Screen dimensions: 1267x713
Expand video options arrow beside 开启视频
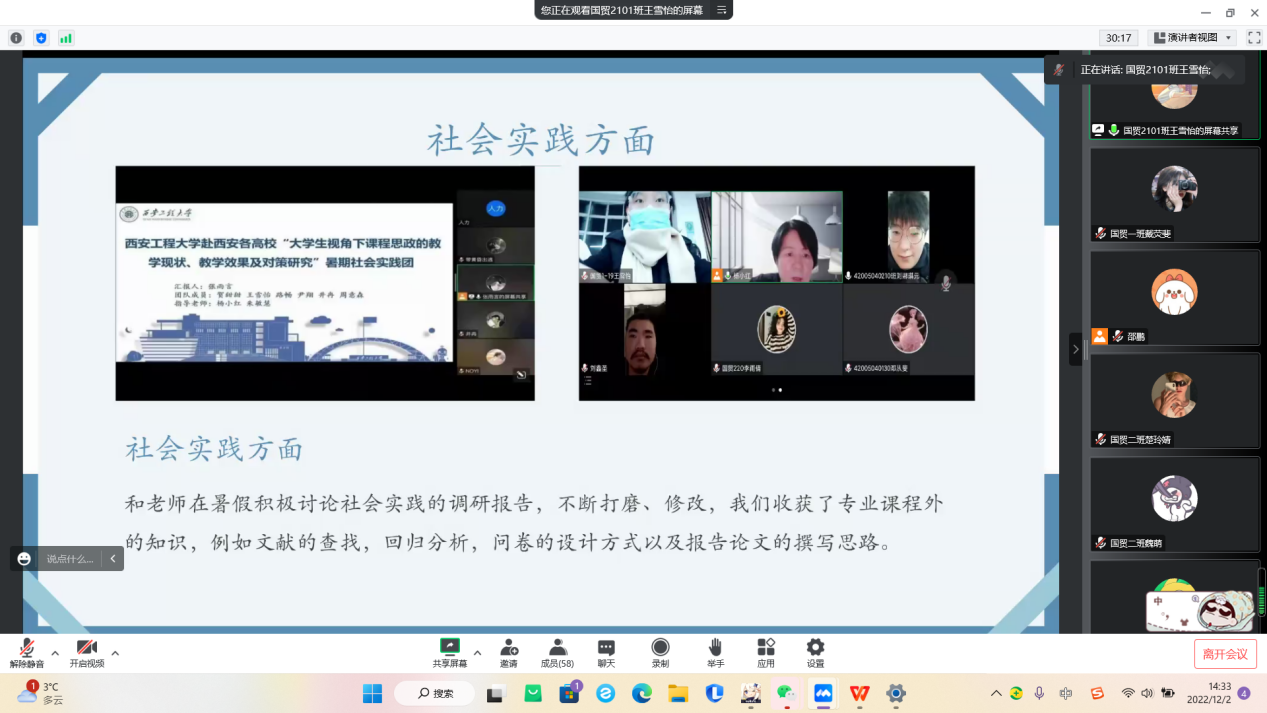[115, 653]
